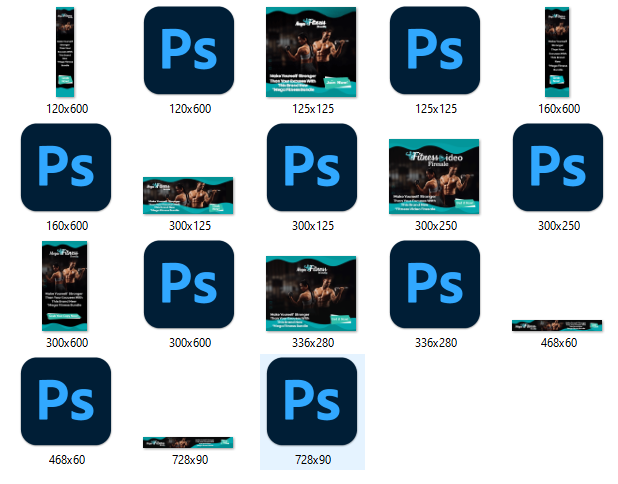Click the 728x90 label under the image thumbnail
The height and width of the screenshot is (484, 618).
190,460
